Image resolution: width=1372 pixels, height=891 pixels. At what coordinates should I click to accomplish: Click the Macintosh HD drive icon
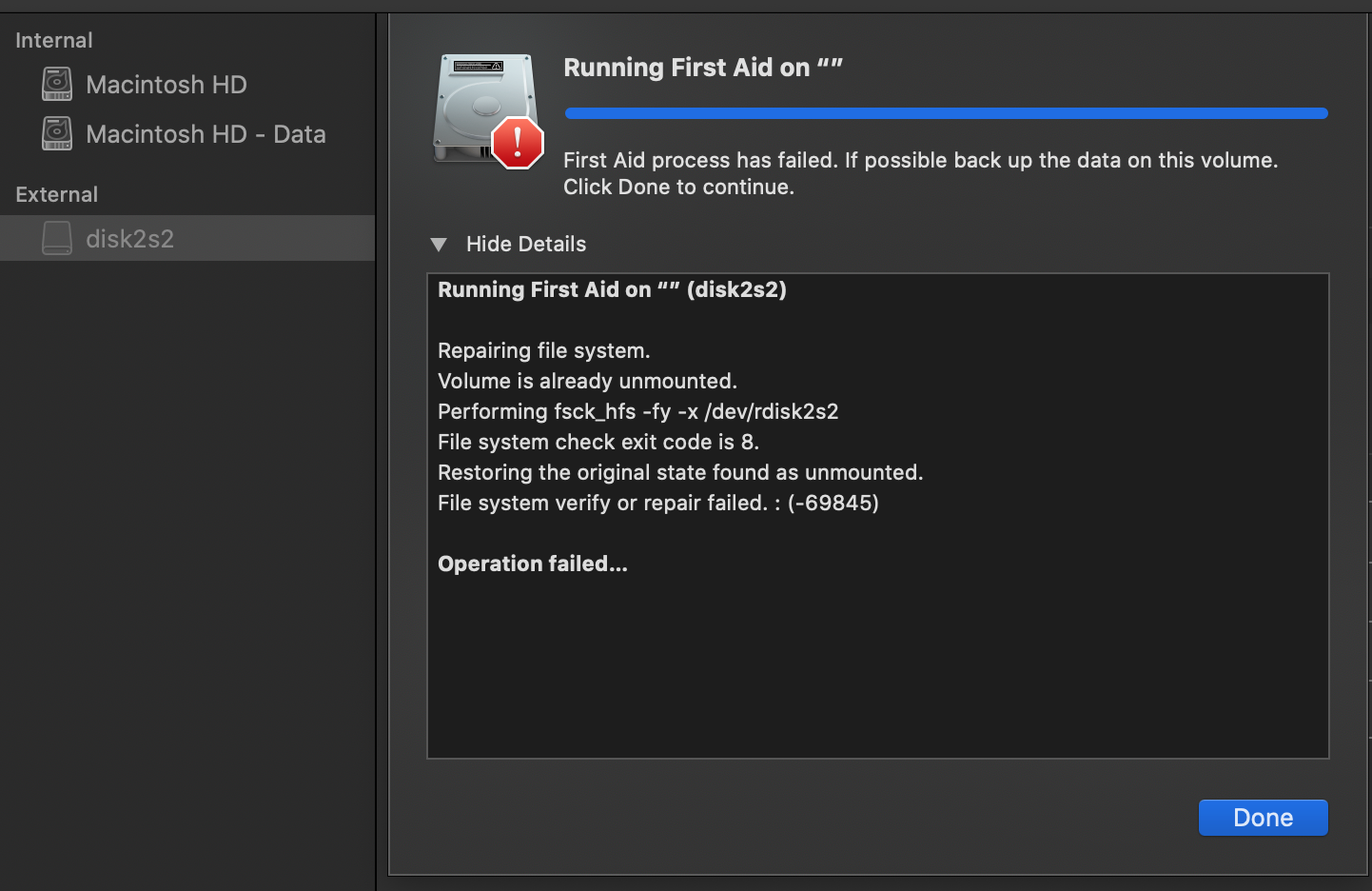57,84
